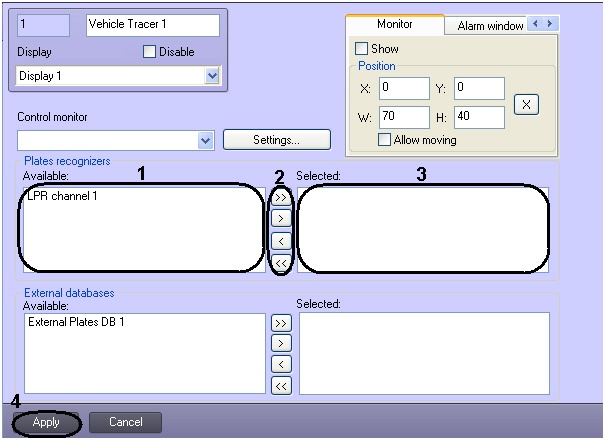Click move-all-right button for Plates recognizers
This screenshot has height=440, width=605.
[281, 198]
